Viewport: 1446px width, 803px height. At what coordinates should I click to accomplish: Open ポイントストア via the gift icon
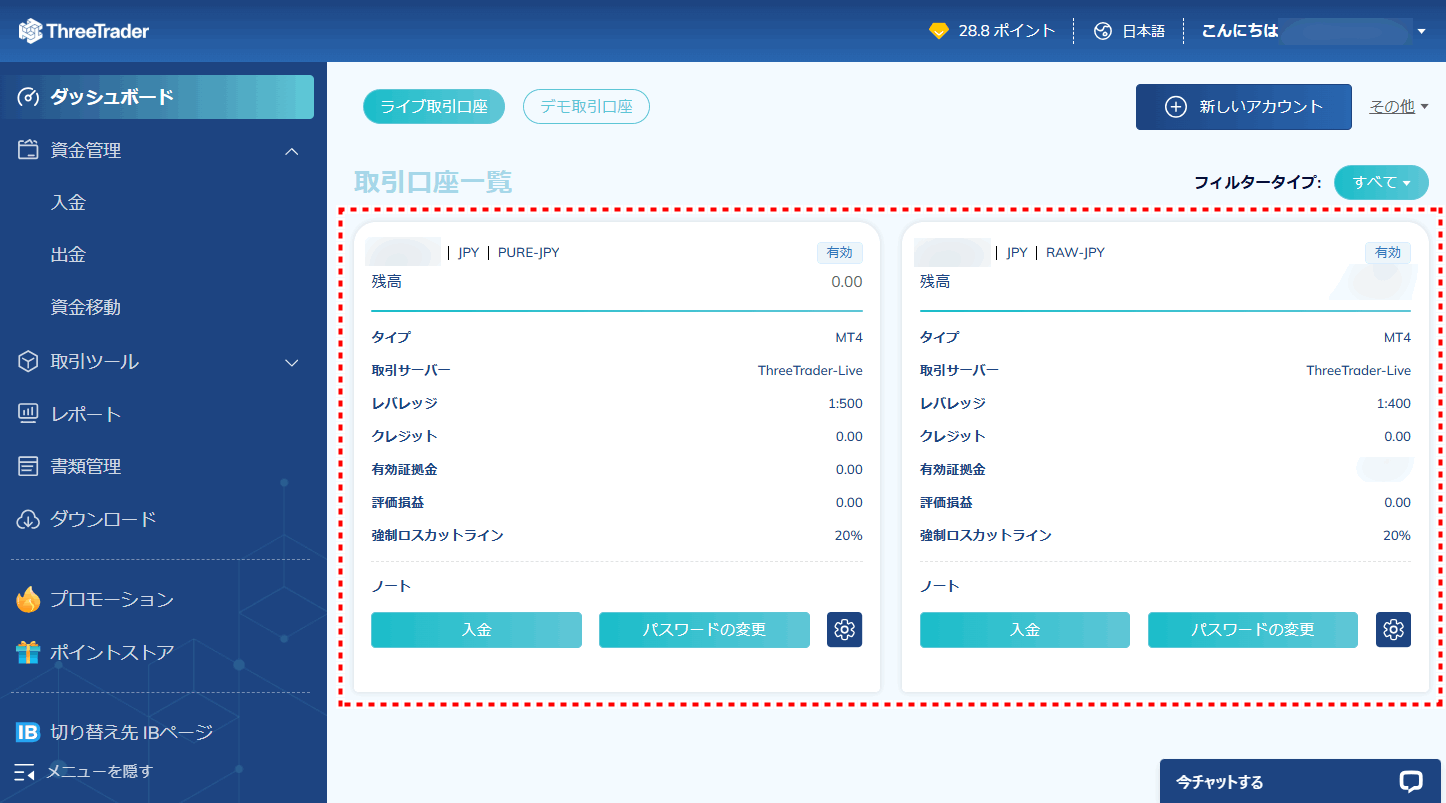click(28, 650)
